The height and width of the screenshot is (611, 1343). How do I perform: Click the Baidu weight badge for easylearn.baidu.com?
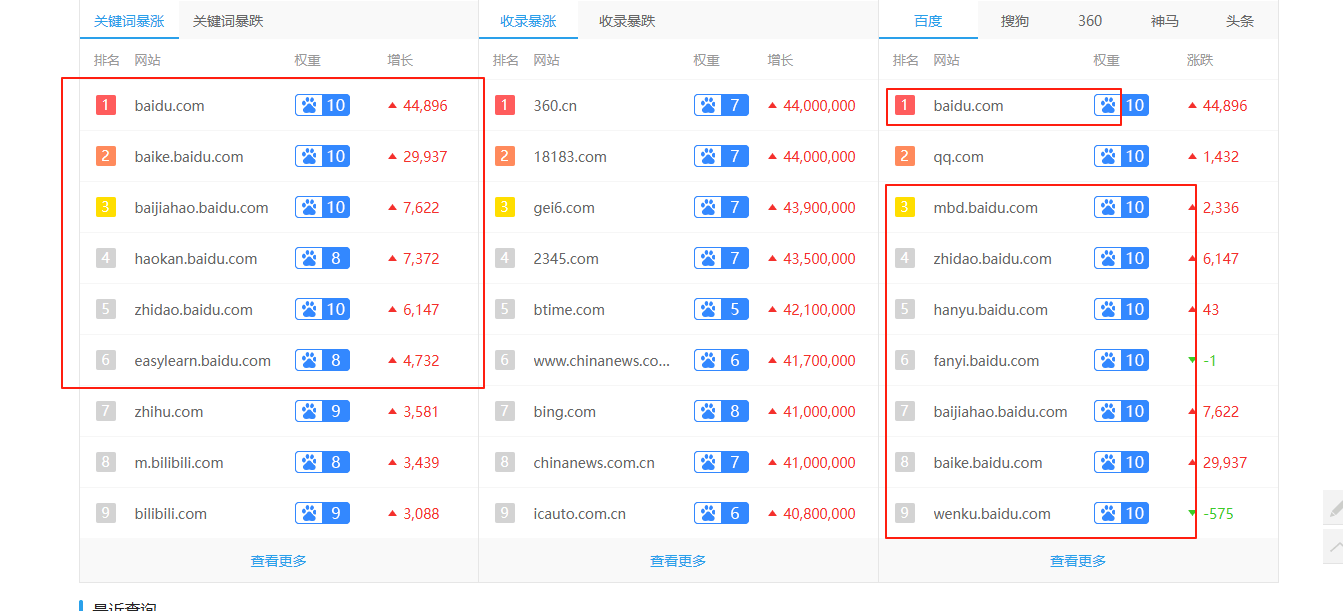(x=322, y=360)
